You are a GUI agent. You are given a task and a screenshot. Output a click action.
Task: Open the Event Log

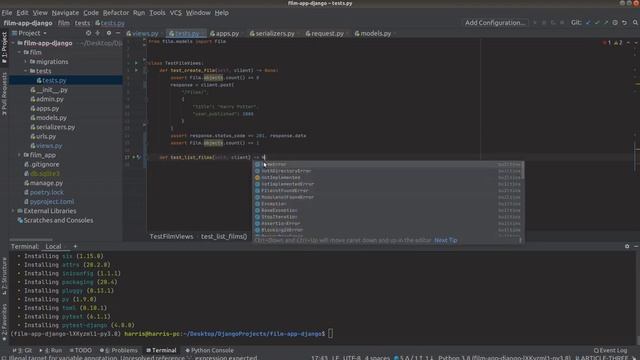[x=610, y=350]
